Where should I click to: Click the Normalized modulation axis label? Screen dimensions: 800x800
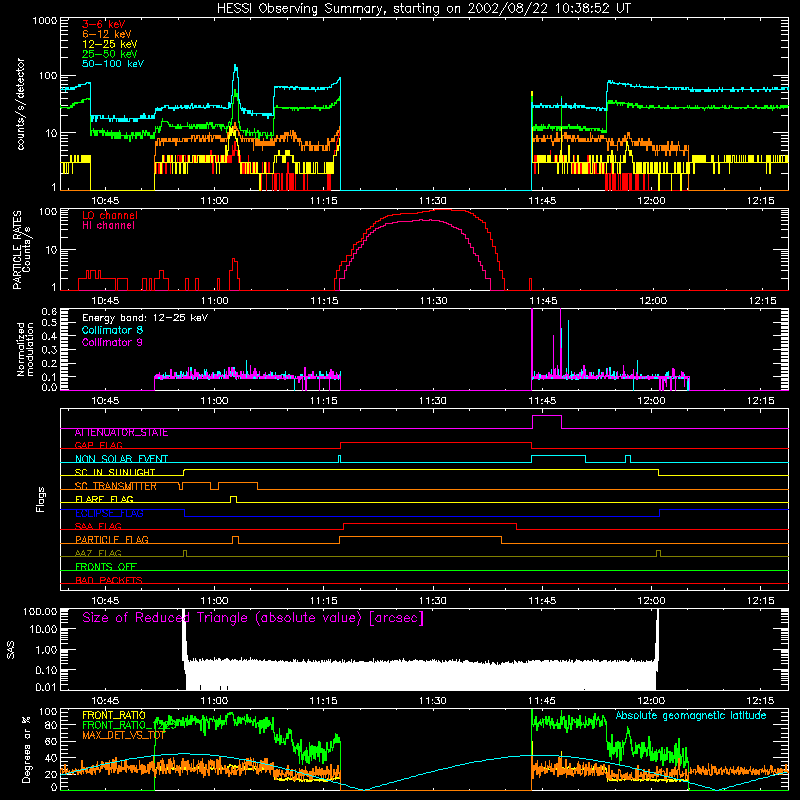(25, 349)
